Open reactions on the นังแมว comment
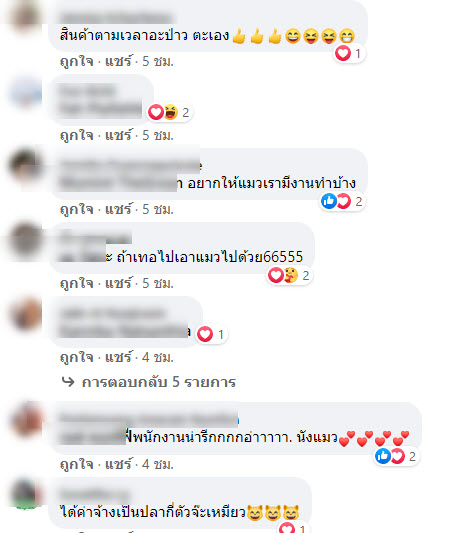 [x=396, y=456]
